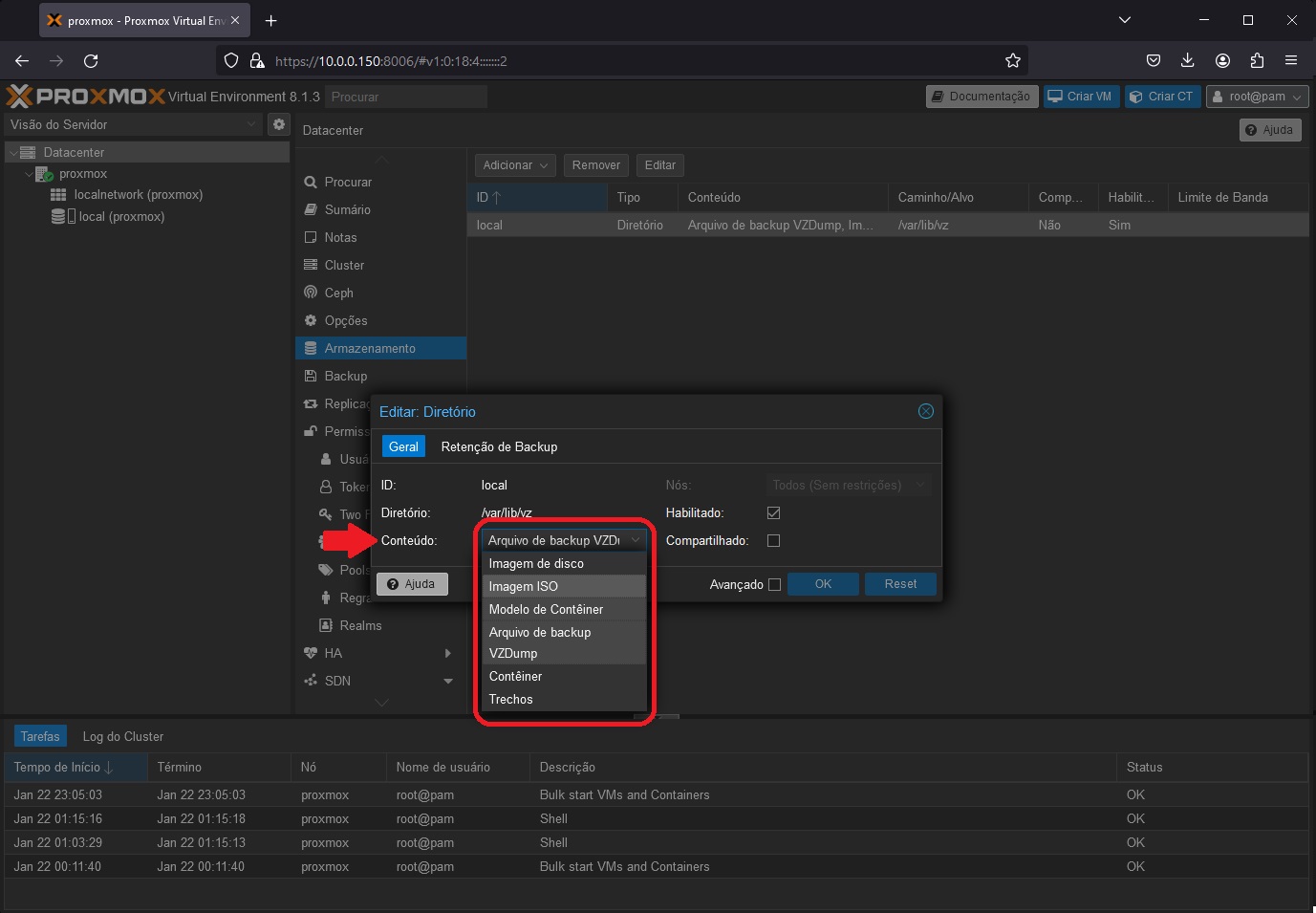Switch to Retenção de Backup tab
The height and width of the screenshot is (913, 1316).
click(499, 446)
